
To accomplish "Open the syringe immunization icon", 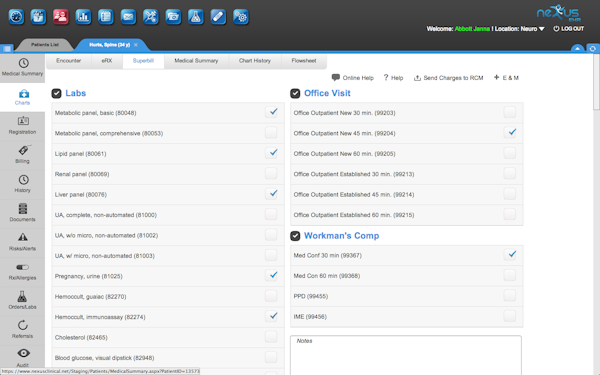I will pyautogui.click(x=151, y=17).
